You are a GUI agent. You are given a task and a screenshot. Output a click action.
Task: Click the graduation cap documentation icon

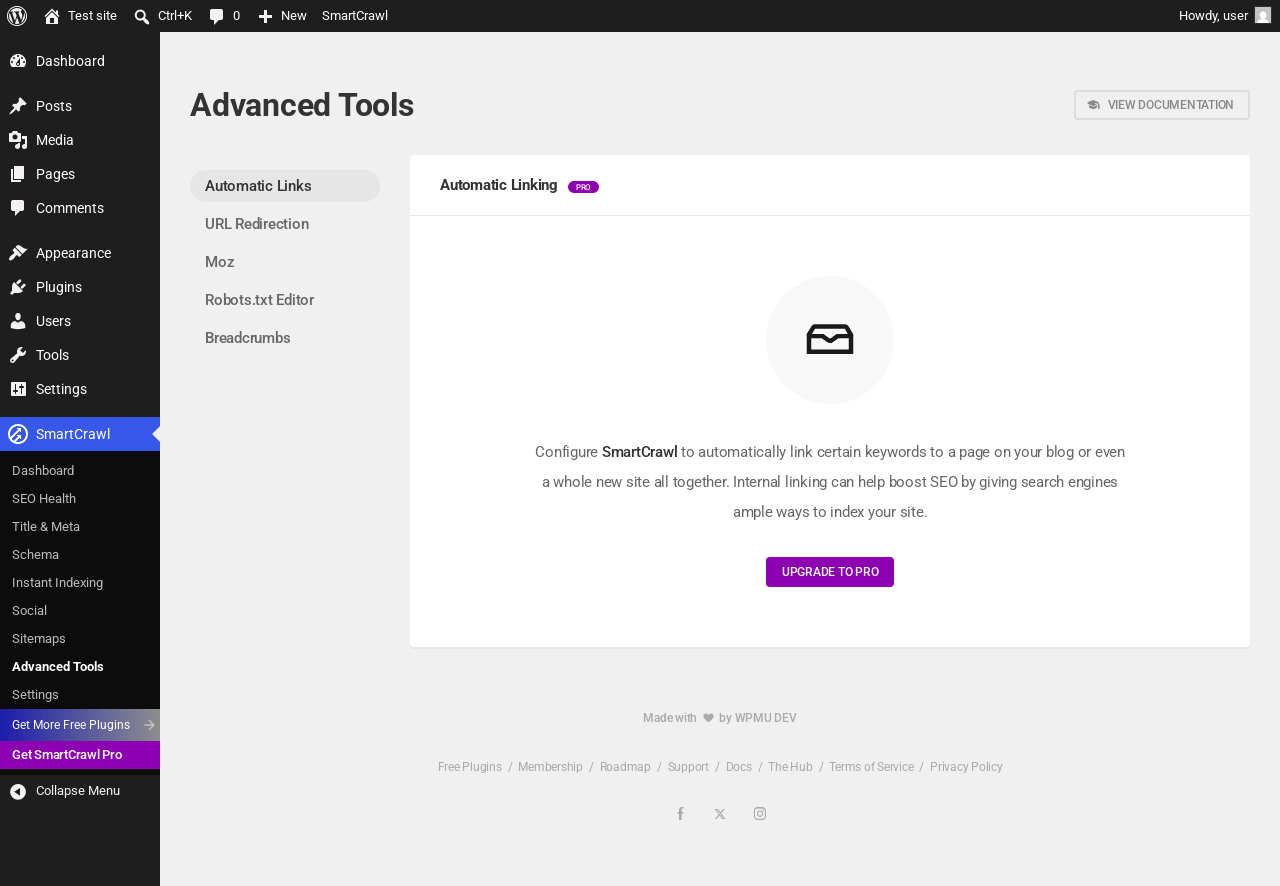click(1093, 105)
